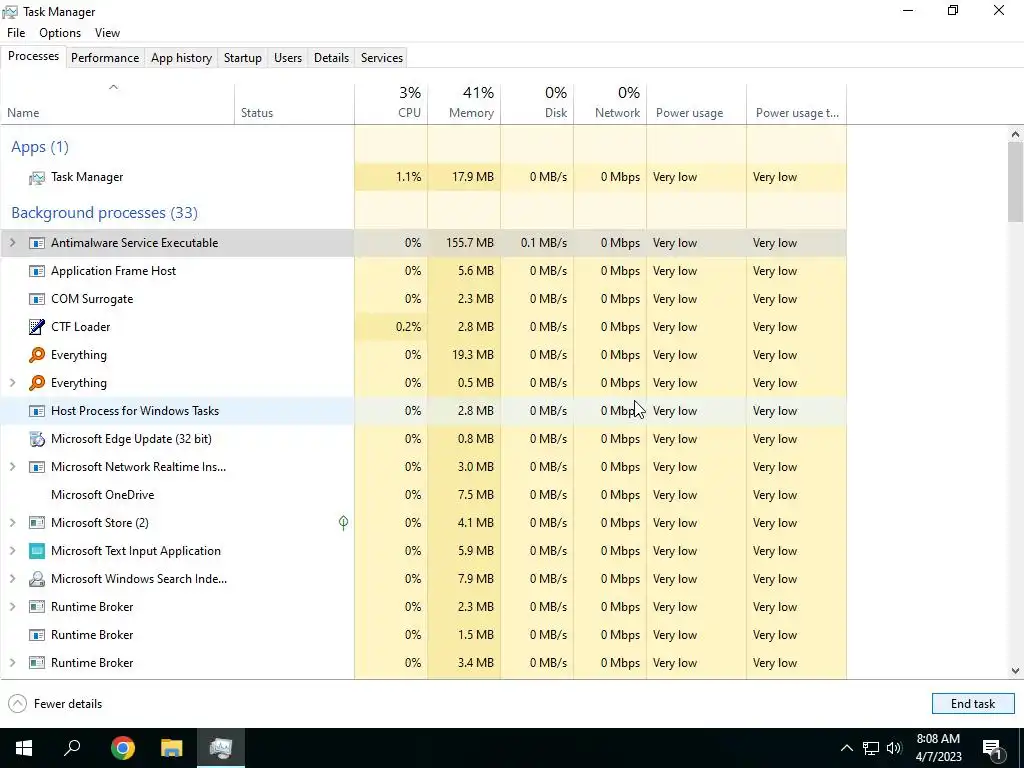1024x768 pixels.
Task: Expand Microsoft Network Realtime Inspection row
Action: click(12, 467)
